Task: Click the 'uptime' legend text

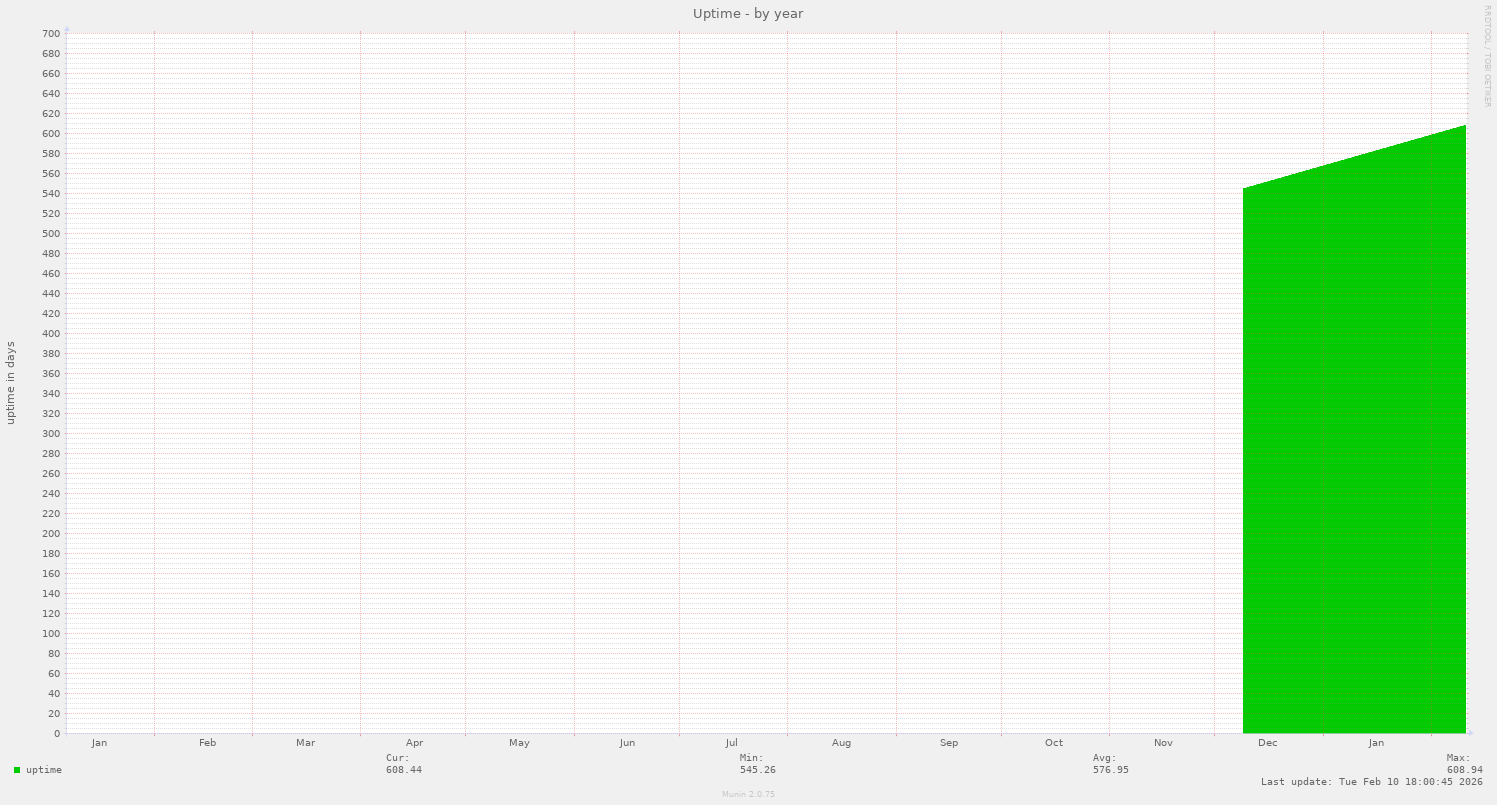Action: coord(45,770)
